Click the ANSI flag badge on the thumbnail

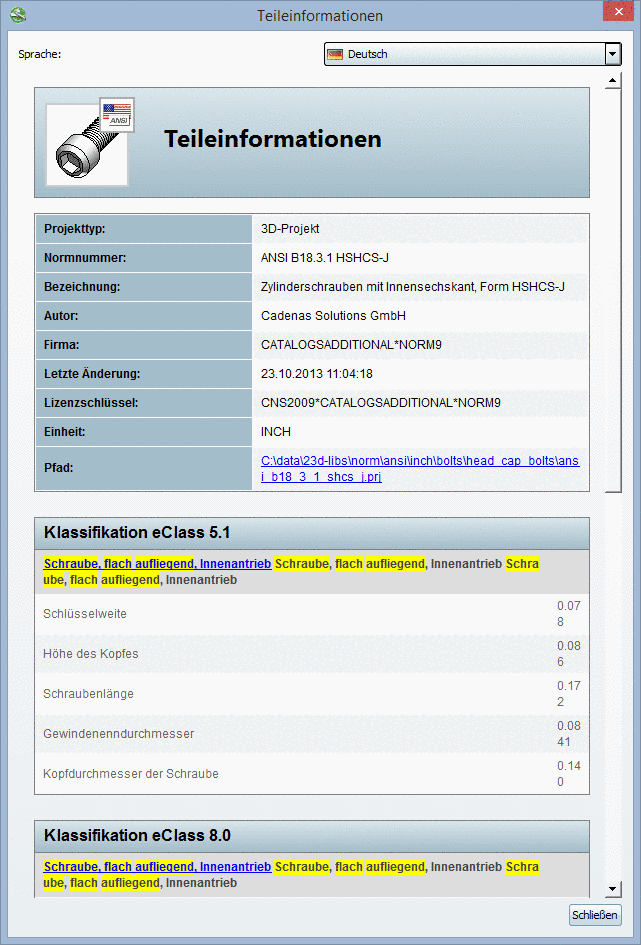[x=117, y=114]
